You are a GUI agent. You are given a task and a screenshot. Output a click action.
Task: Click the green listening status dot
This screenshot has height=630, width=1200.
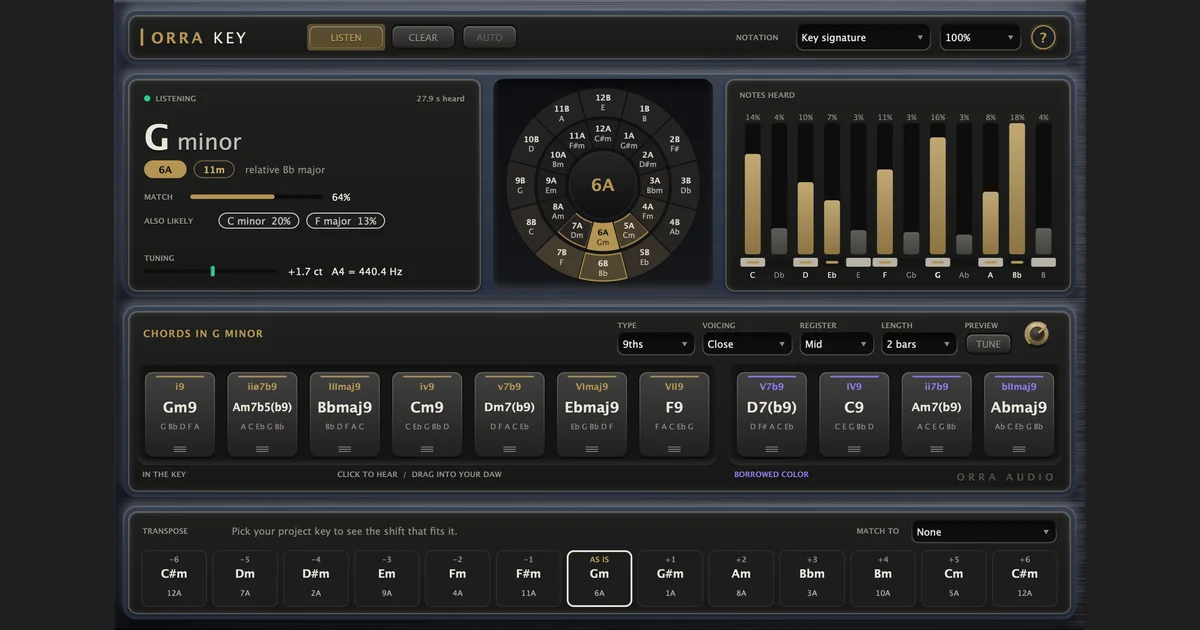click(x=147, y=99)
